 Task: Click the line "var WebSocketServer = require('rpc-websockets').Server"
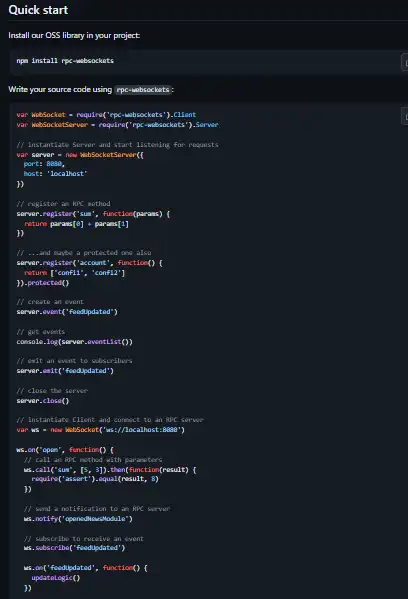pos(117,125)
